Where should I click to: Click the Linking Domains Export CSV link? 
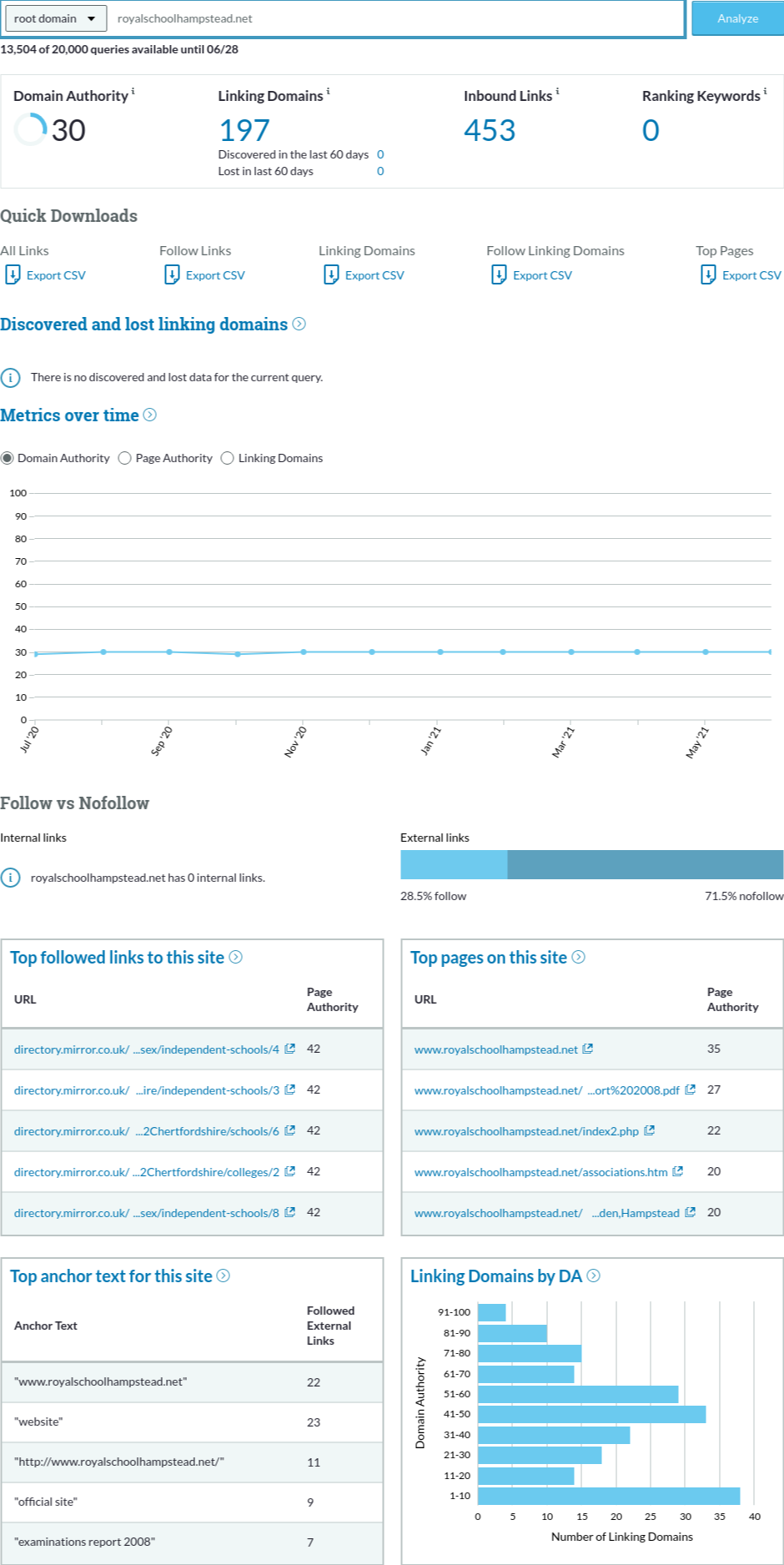pyautogui.click(x=374, y=275)
